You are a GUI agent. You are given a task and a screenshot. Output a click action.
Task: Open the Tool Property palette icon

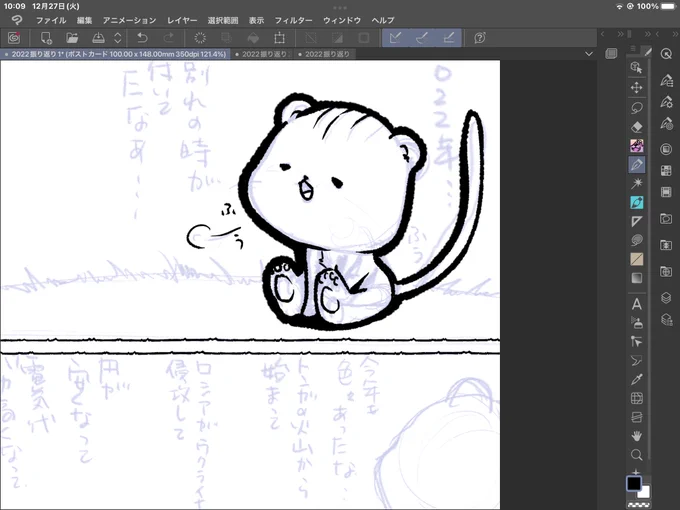pyautogui.click(x=666, y=102)
